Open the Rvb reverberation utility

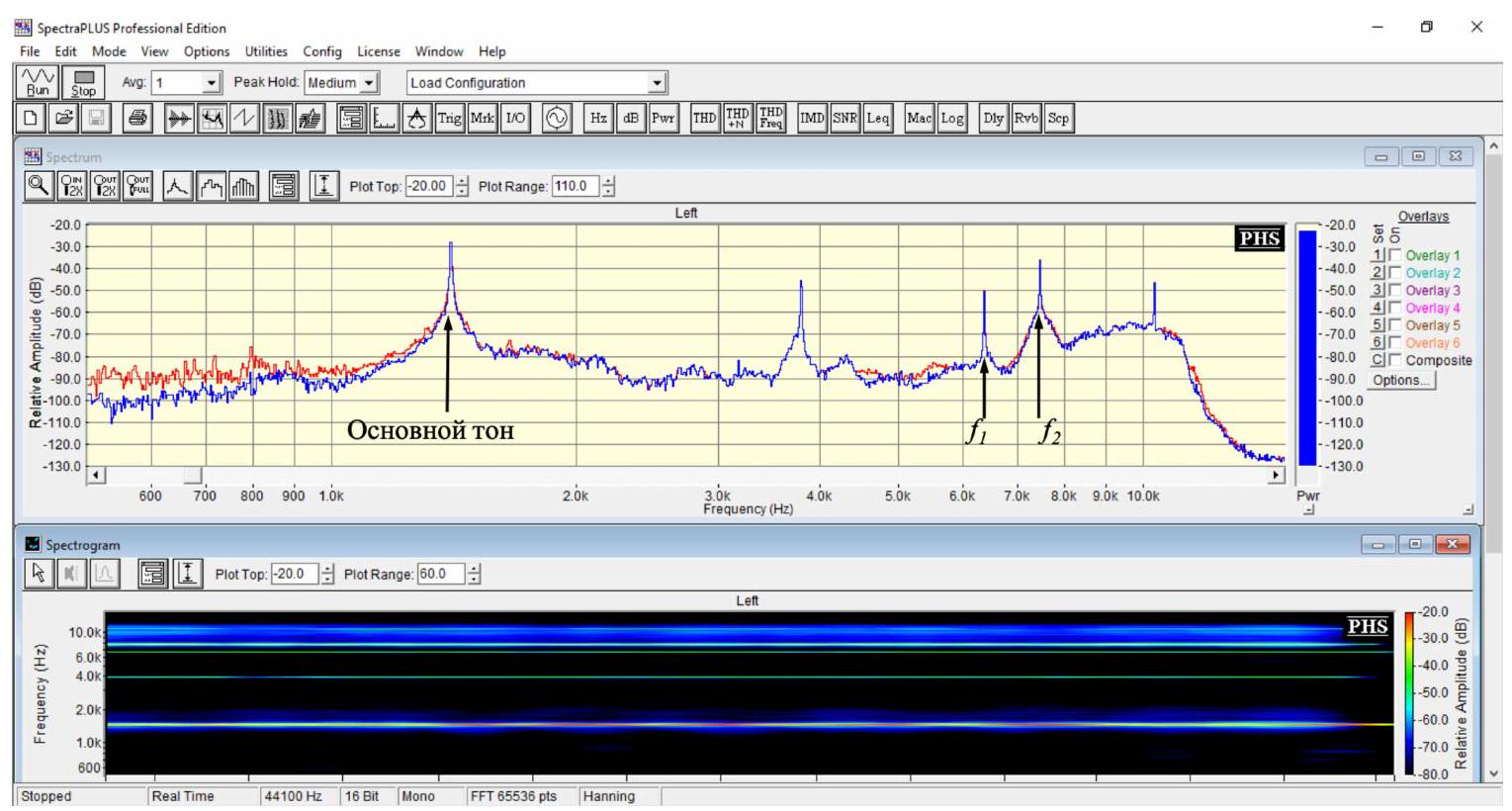pyautogui.click(x=1026, y=119)
